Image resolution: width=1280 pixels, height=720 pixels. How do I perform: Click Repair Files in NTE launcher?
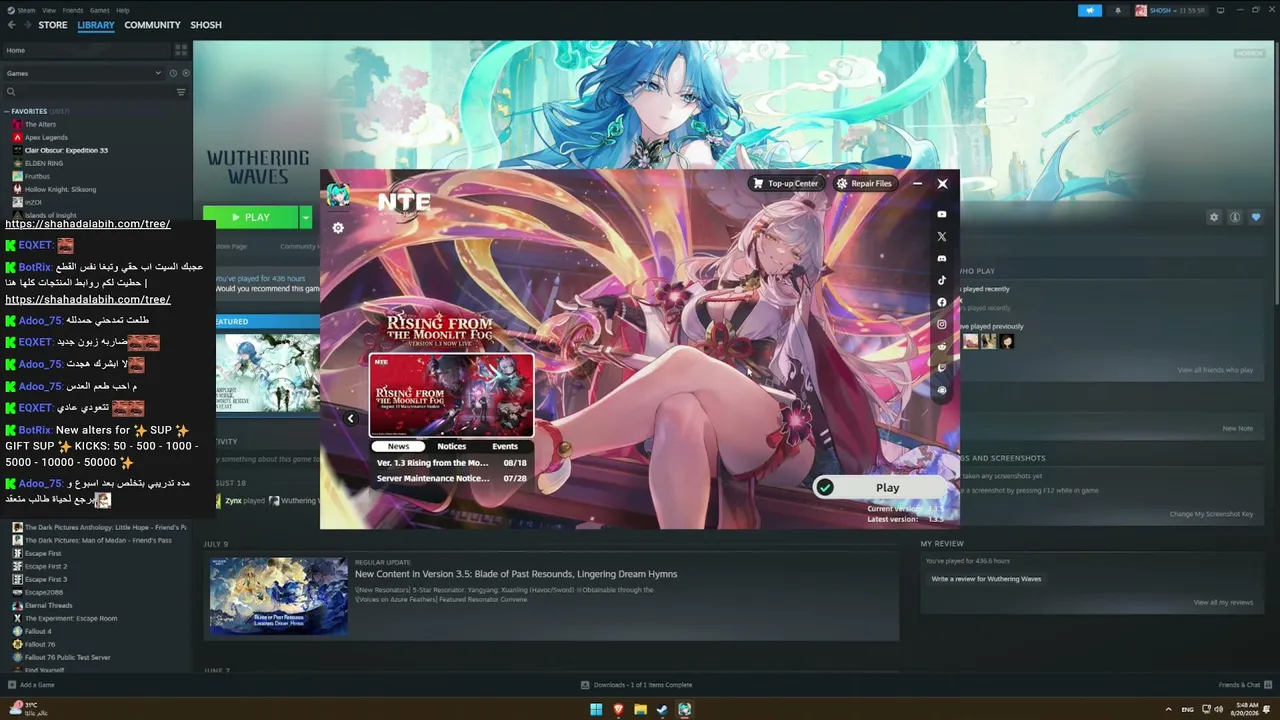coord(864,183)
